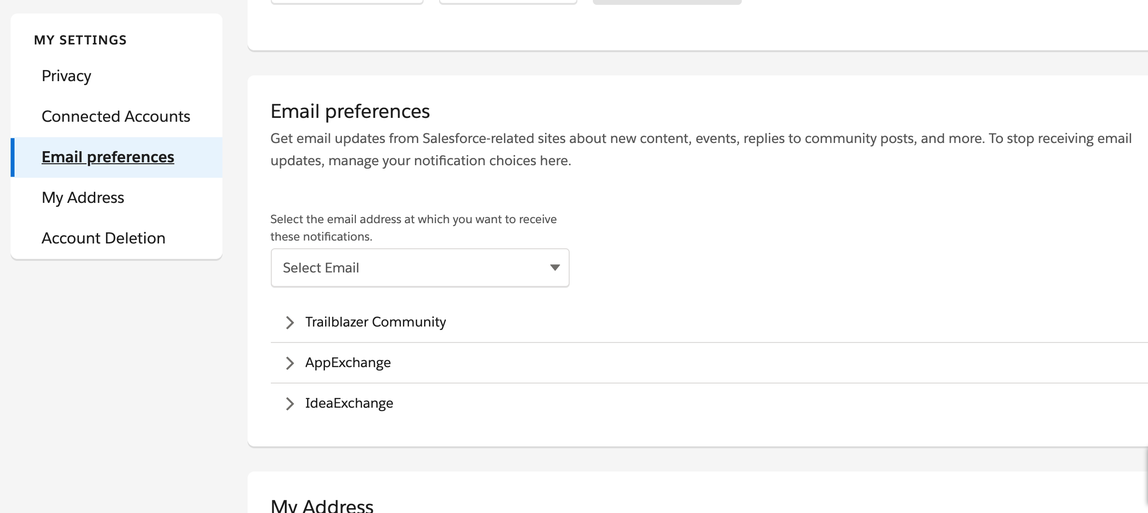
Task: Open Account Deletion in sidebar
Action: coord(103,238)
